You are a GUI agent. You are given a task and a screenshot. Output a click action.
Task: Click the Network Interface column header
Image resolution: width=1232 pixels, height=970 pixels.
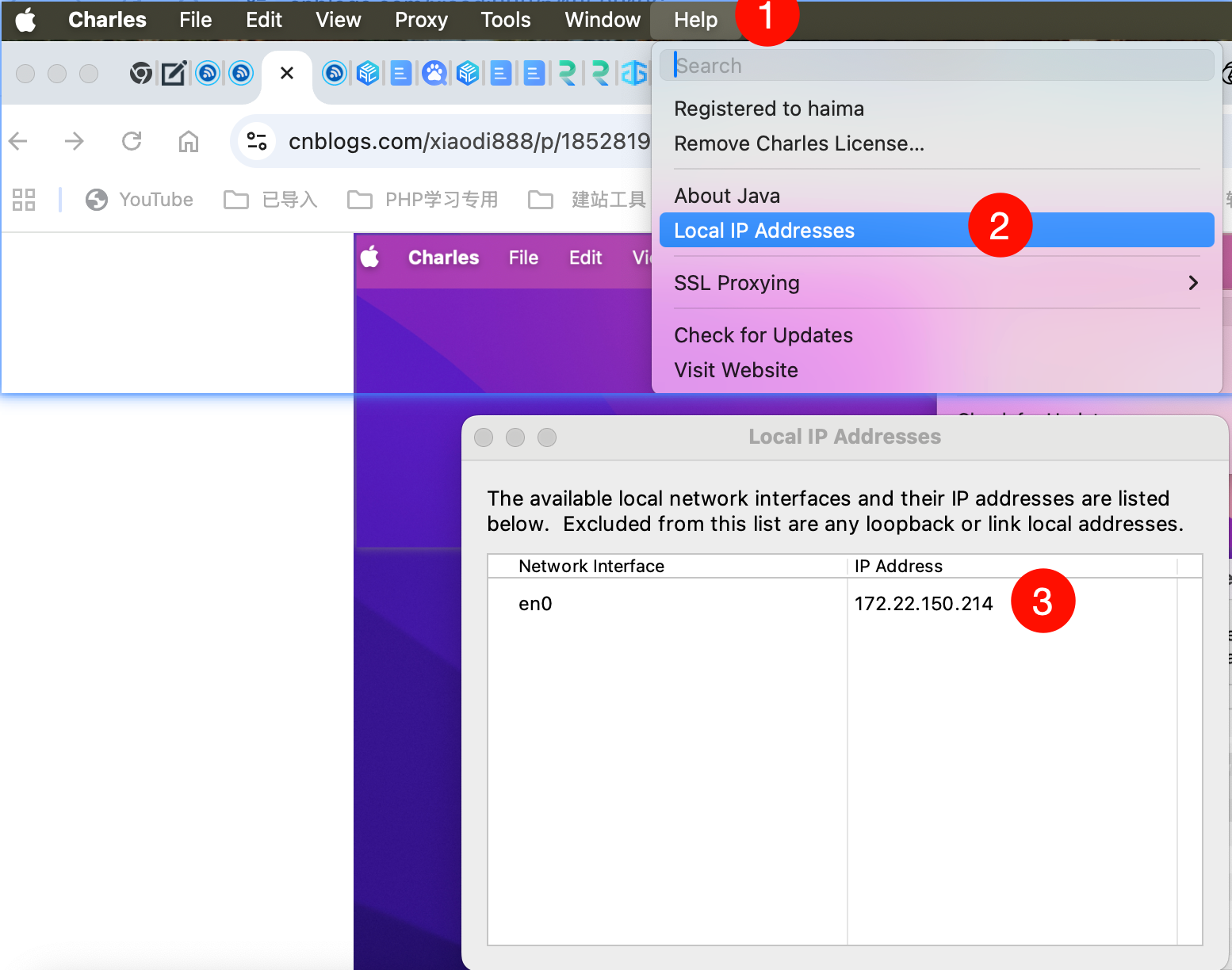click(x=668, y=566)
